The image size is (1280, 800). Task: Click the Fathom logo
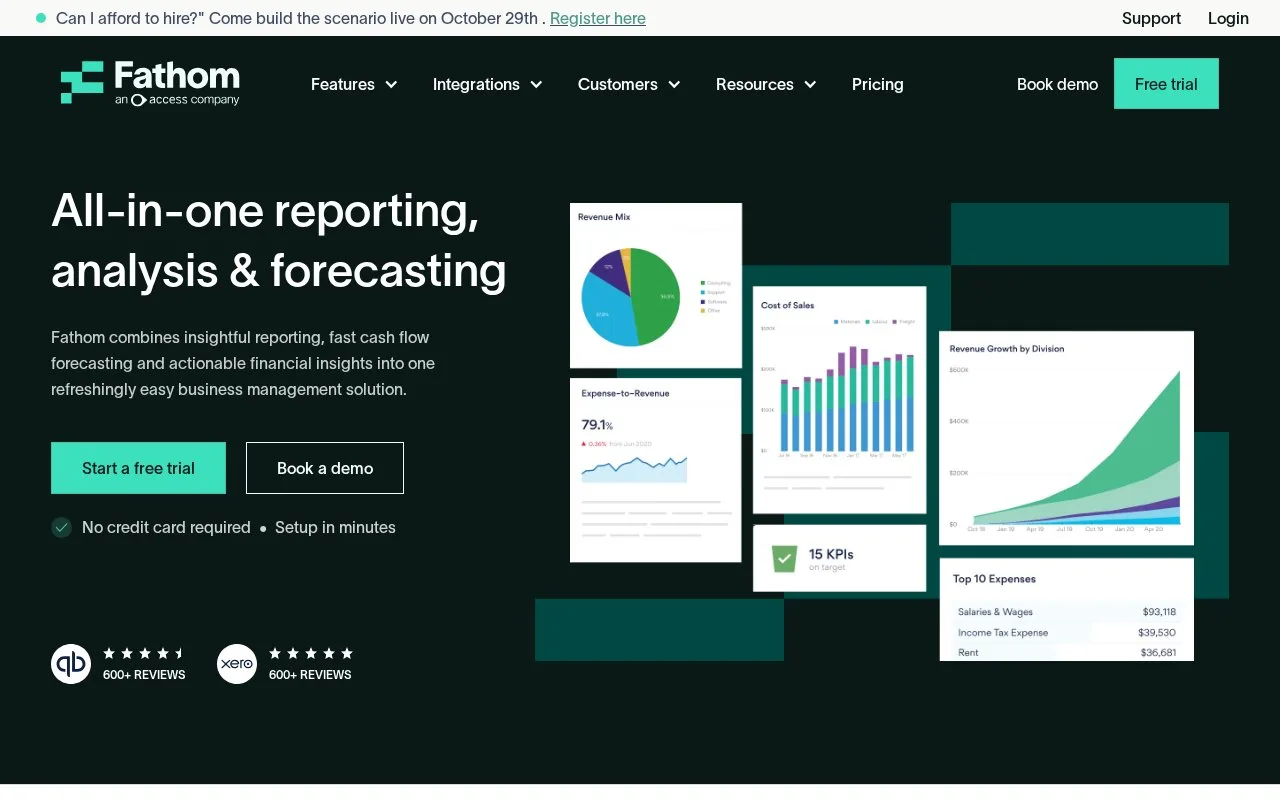pyautogui.click(x=150, y=83)
